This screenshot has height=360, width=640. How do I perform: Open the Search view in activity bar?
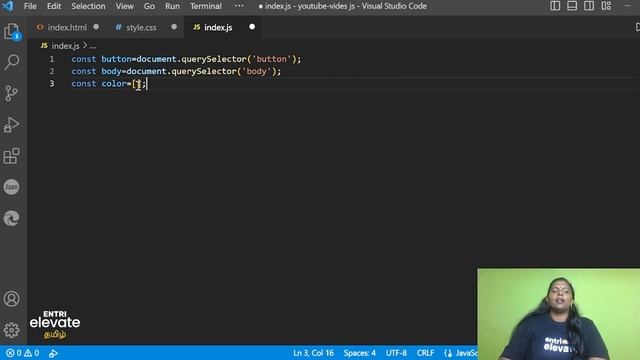click(x=11, y=62)
